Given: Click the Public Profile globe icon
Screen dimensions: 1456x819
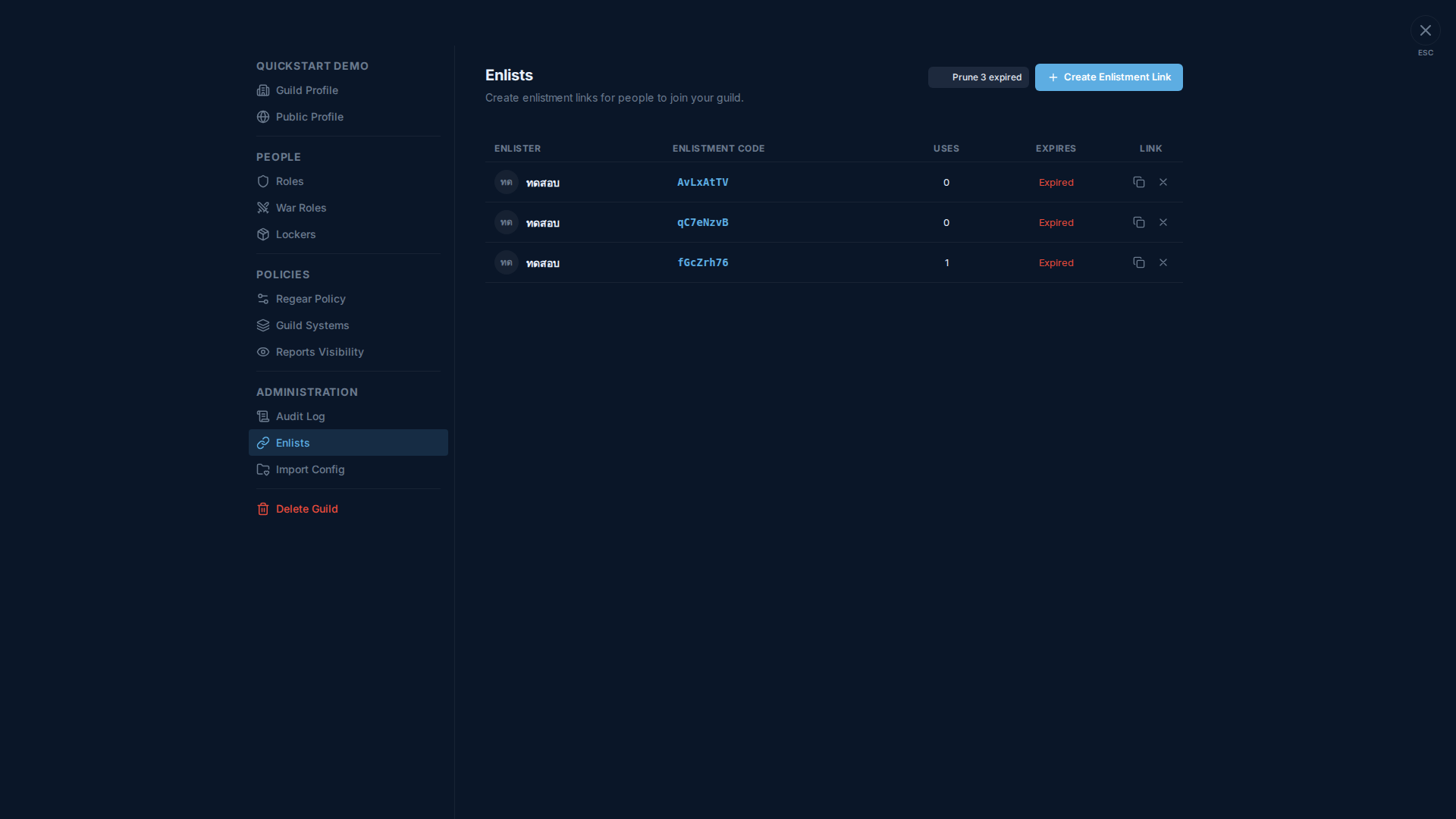Looking at the screenshot, I should 263,117.
